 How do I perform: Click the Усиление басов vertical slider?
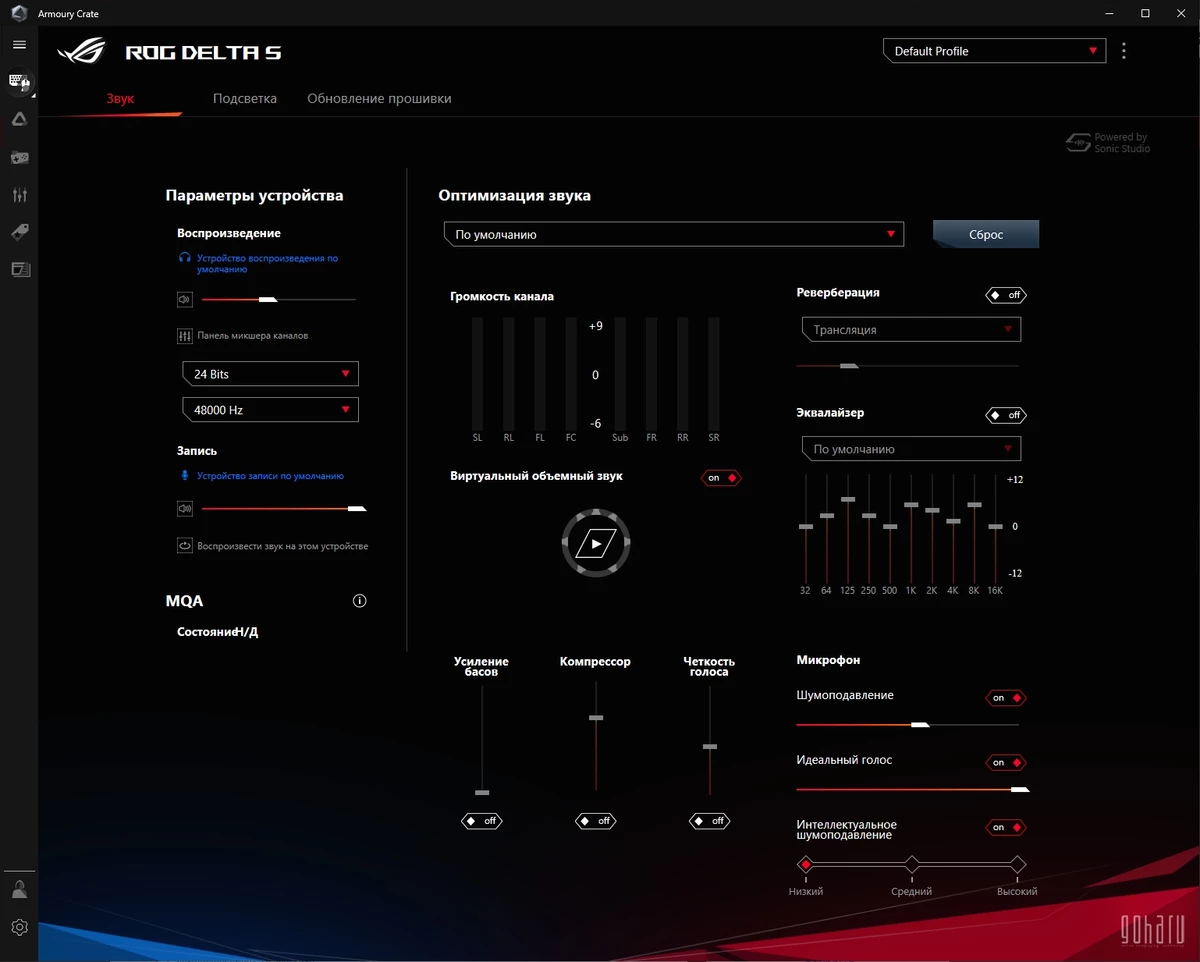(482, 741)
